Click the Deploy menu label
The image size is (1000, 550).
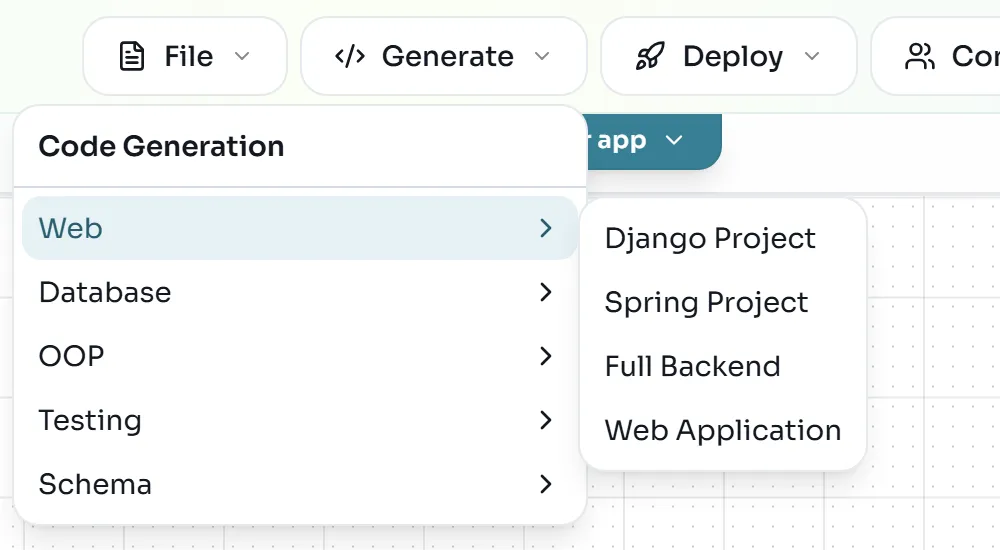tap(733, 57)
